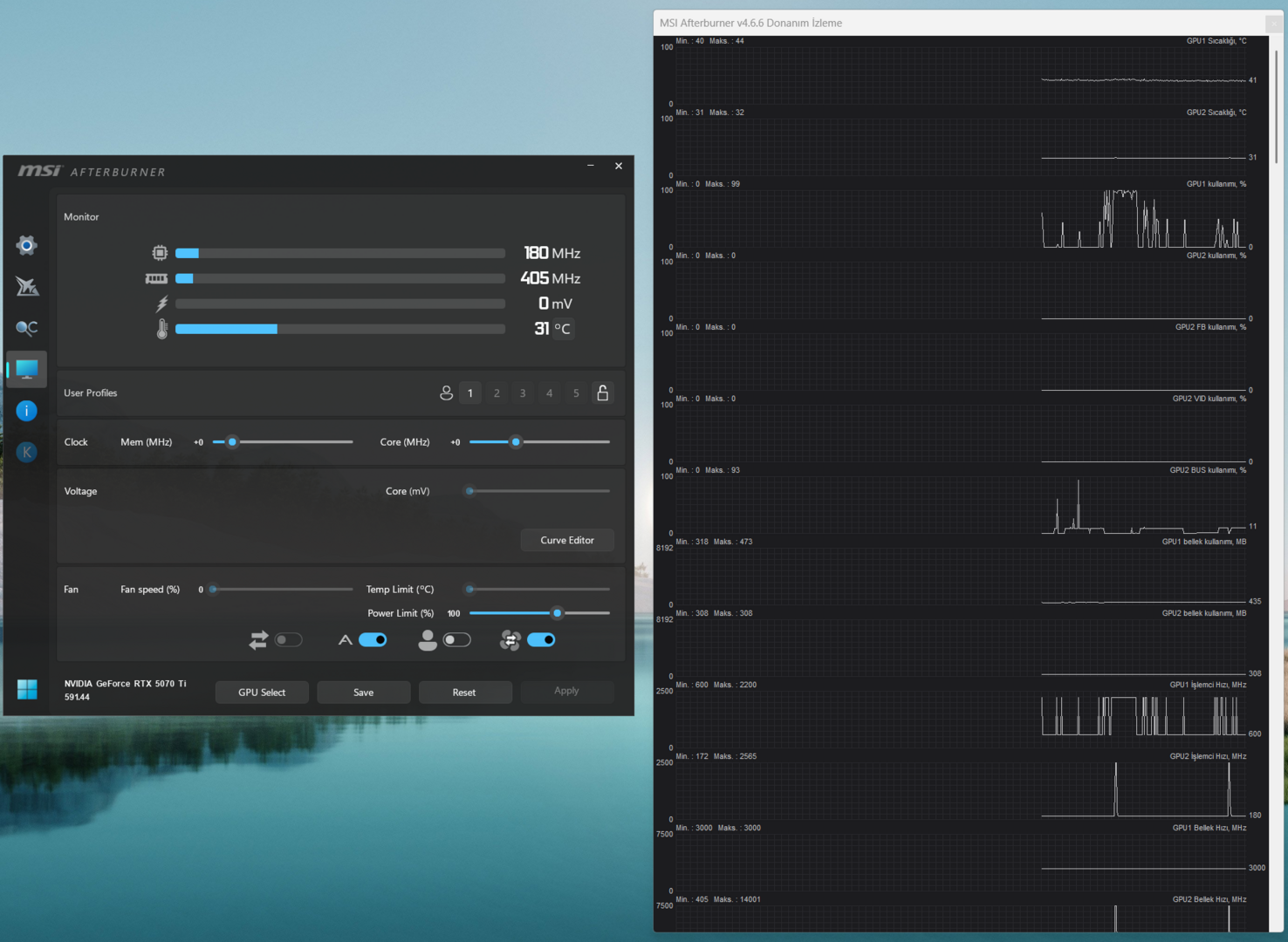1288x942 pixels.
Task: Click the '0 mV' voltage reading
Action: [x=555, y=304]
